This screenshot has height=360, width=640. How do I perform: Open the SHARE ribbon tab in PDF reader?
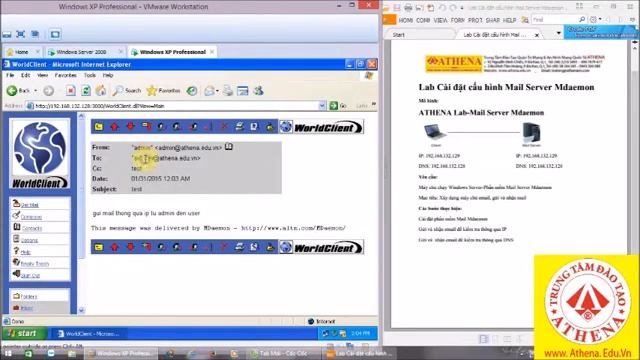point(493,20)
